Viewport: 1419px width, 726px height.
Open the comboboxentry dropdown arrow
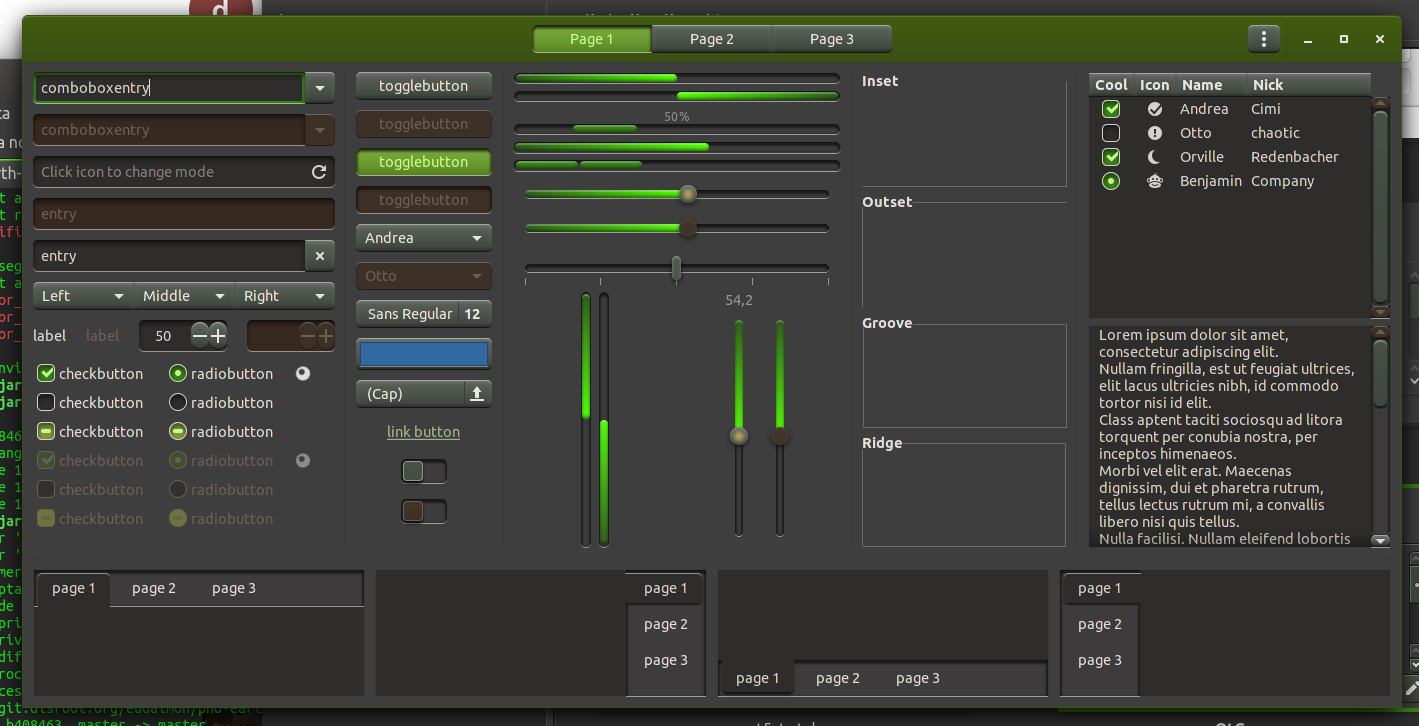[319, 88]
